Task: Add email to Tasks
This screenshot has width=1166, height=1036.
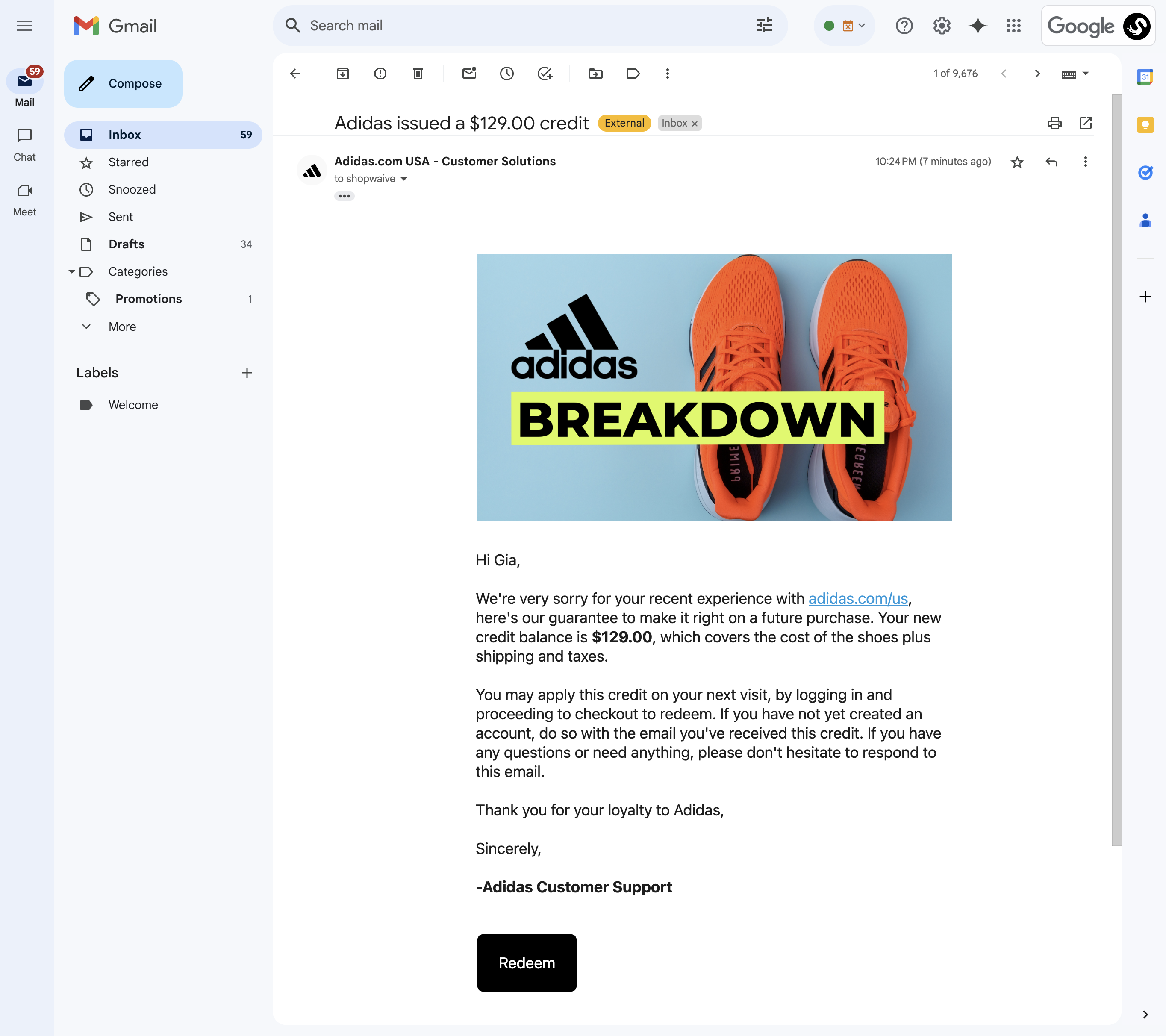Action: tap(545, 74)
